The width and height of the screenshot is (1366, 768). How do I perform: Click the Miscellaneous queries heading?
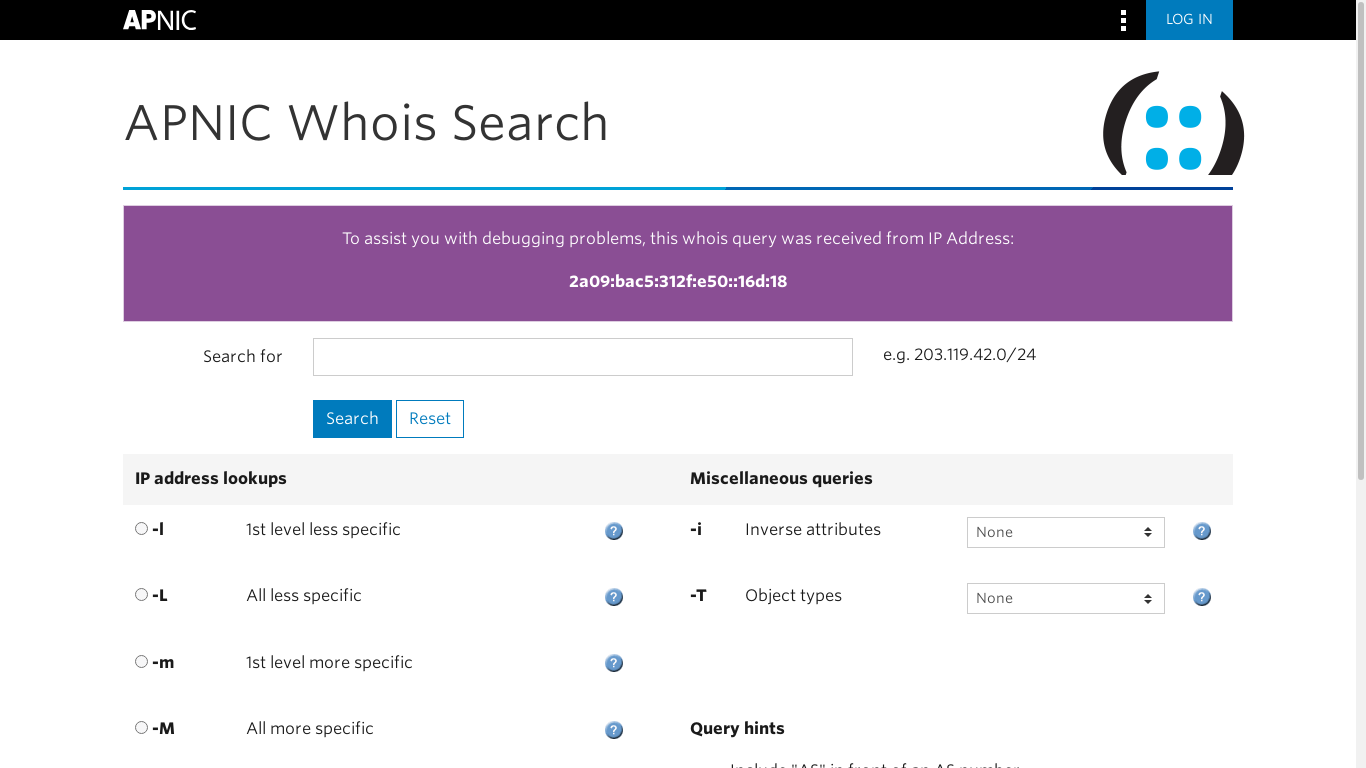click(781, 478)
